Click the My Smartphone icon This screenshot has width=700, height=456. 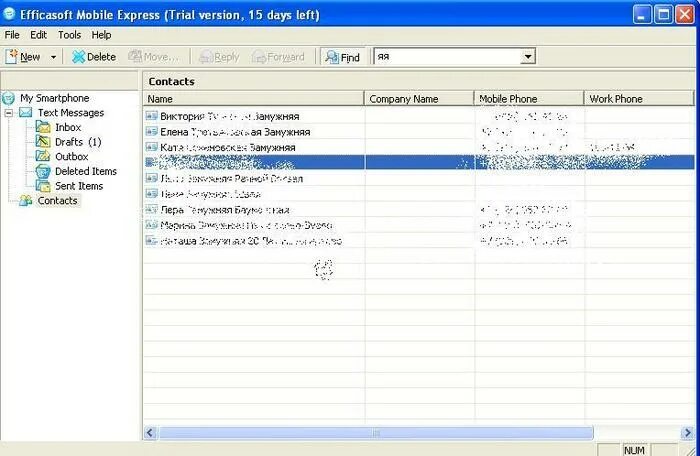(x=8, y=98)
